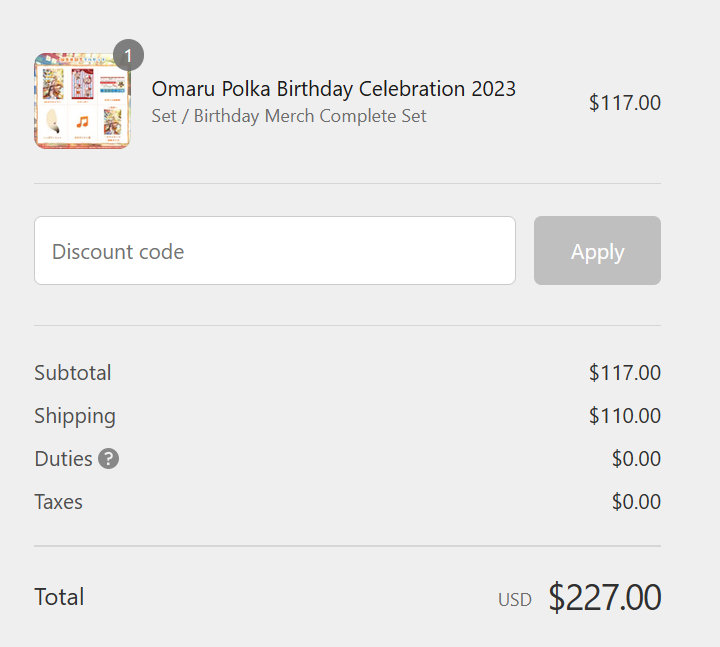This screenshot has width=720, height=647.
Task: Click the total amount $227.00
Action: [x=605, y=597]
